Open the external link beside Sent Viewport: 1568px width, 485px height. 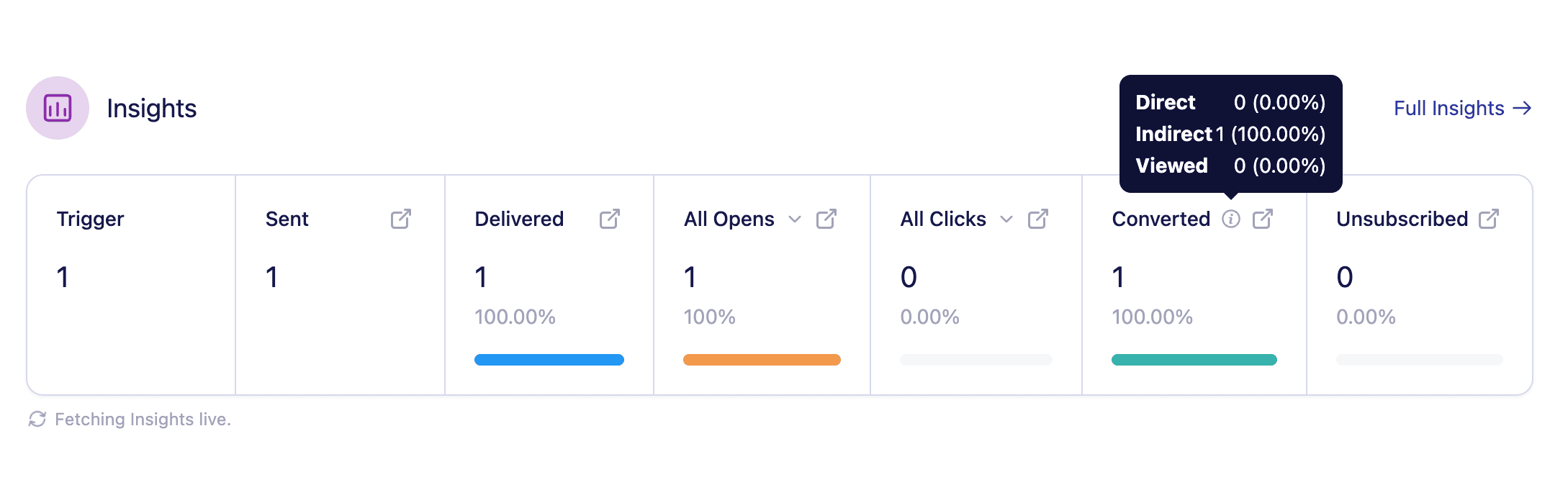click(402, 219)
